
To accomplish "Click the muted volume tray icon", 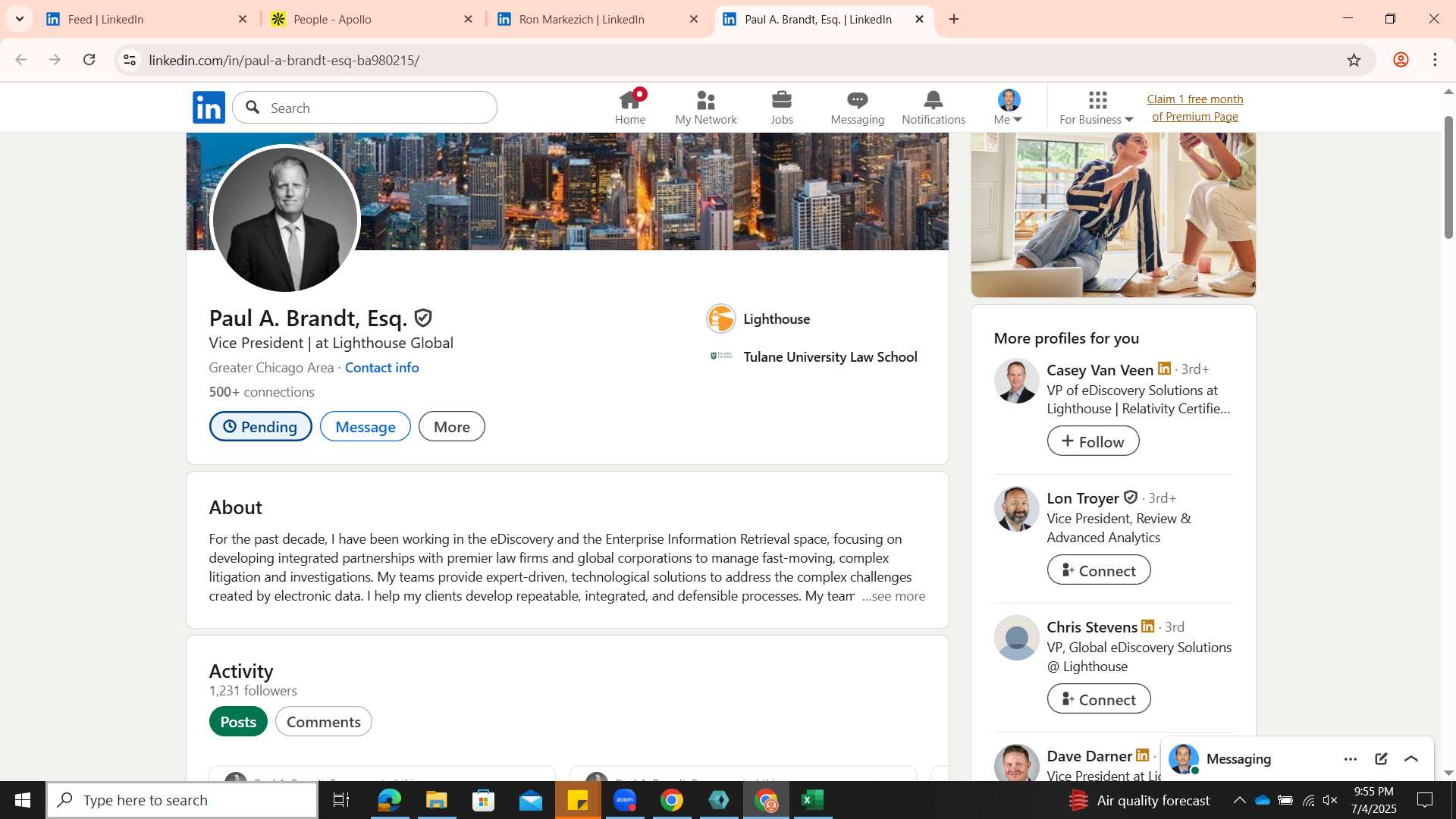I will click(1330, 800).
